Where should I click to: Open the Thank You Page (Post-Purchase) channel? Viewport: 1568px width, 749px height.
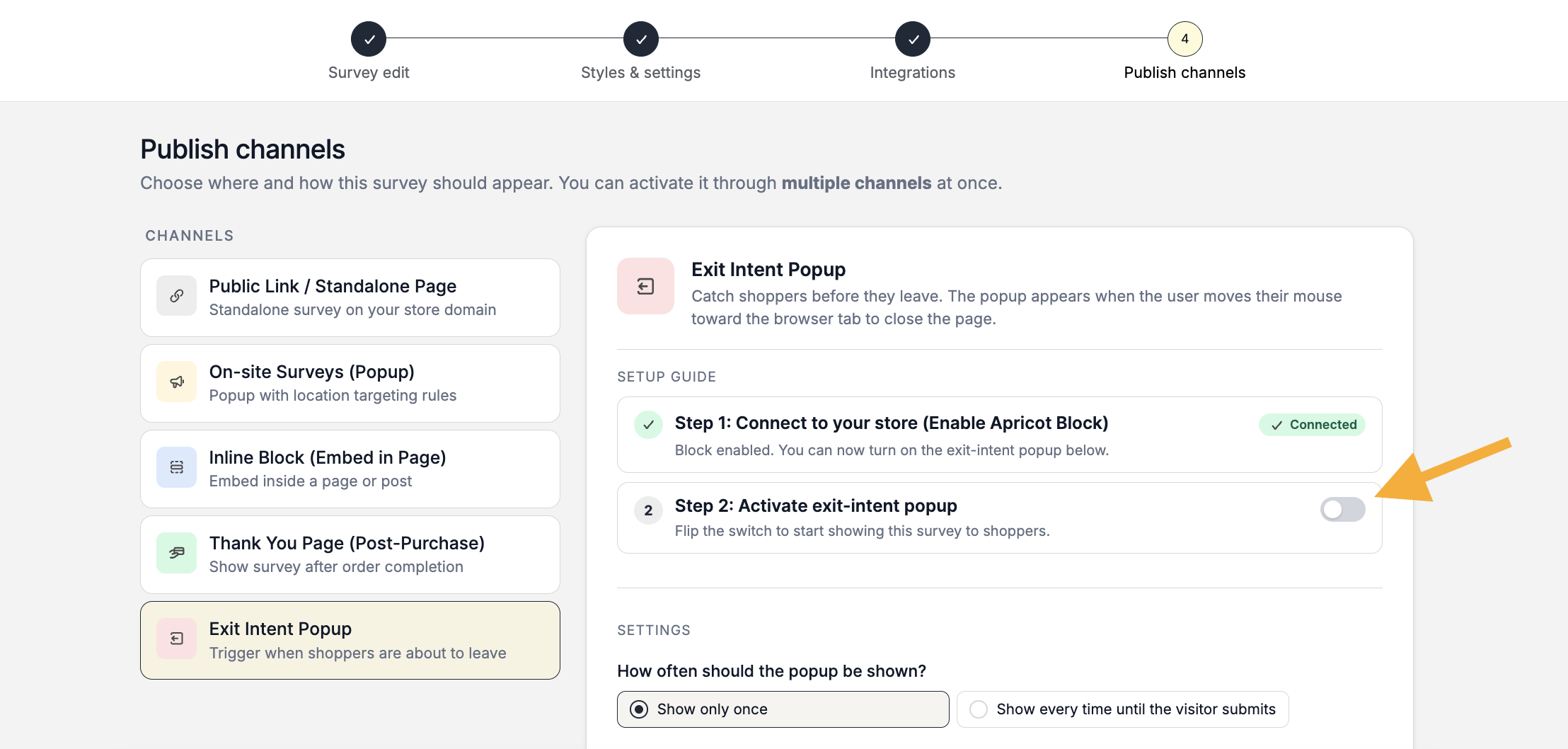pos(350,554)
